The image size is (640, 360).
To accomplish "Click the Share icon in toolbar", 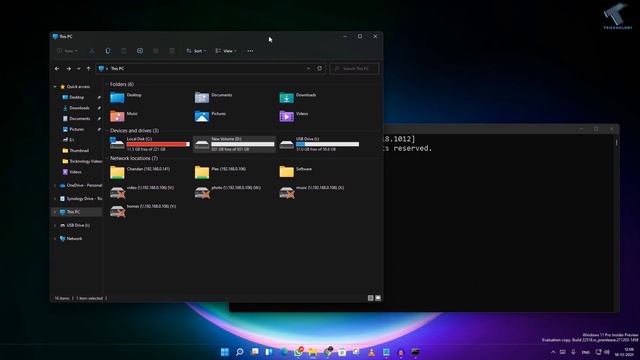I will point(156,51).
